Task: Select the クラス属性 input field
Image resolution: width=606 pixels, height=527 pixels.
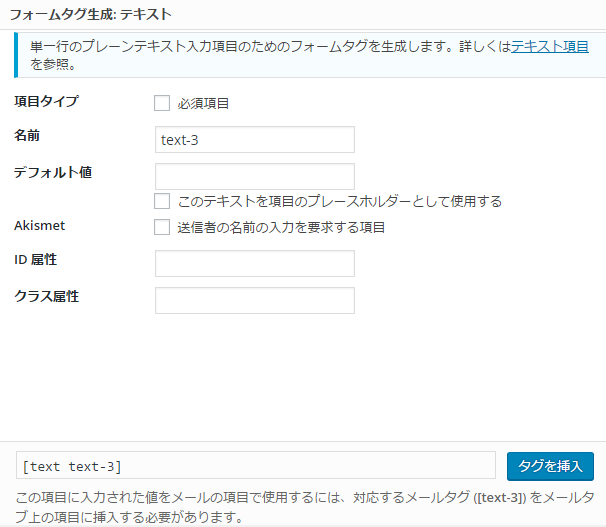Action: (255, 300)
